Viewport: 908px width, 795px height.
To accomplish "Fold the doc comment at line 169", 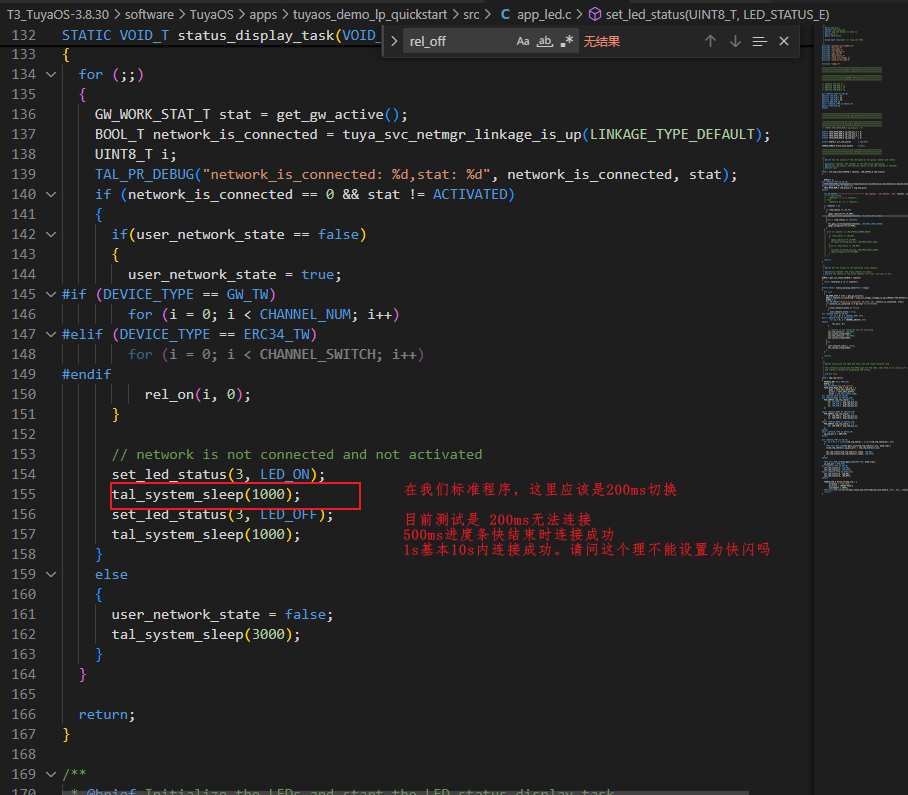I will click(51, 774).
